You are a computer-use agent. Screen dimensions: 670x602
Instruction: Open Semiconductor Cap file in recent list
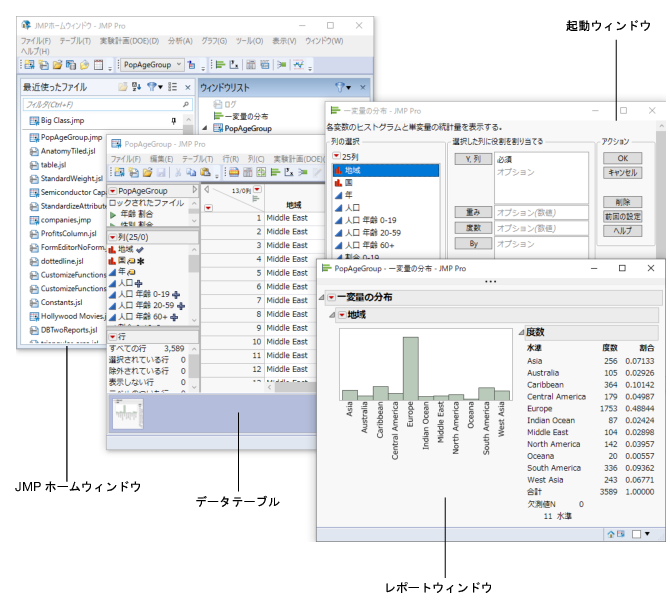pyautogui.click(x=68, y=192)
